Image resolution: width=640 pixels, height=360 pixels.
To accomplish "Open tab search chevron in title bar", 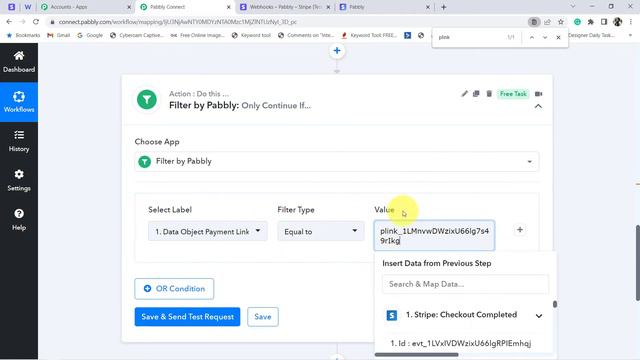I will tap(573, 7).
